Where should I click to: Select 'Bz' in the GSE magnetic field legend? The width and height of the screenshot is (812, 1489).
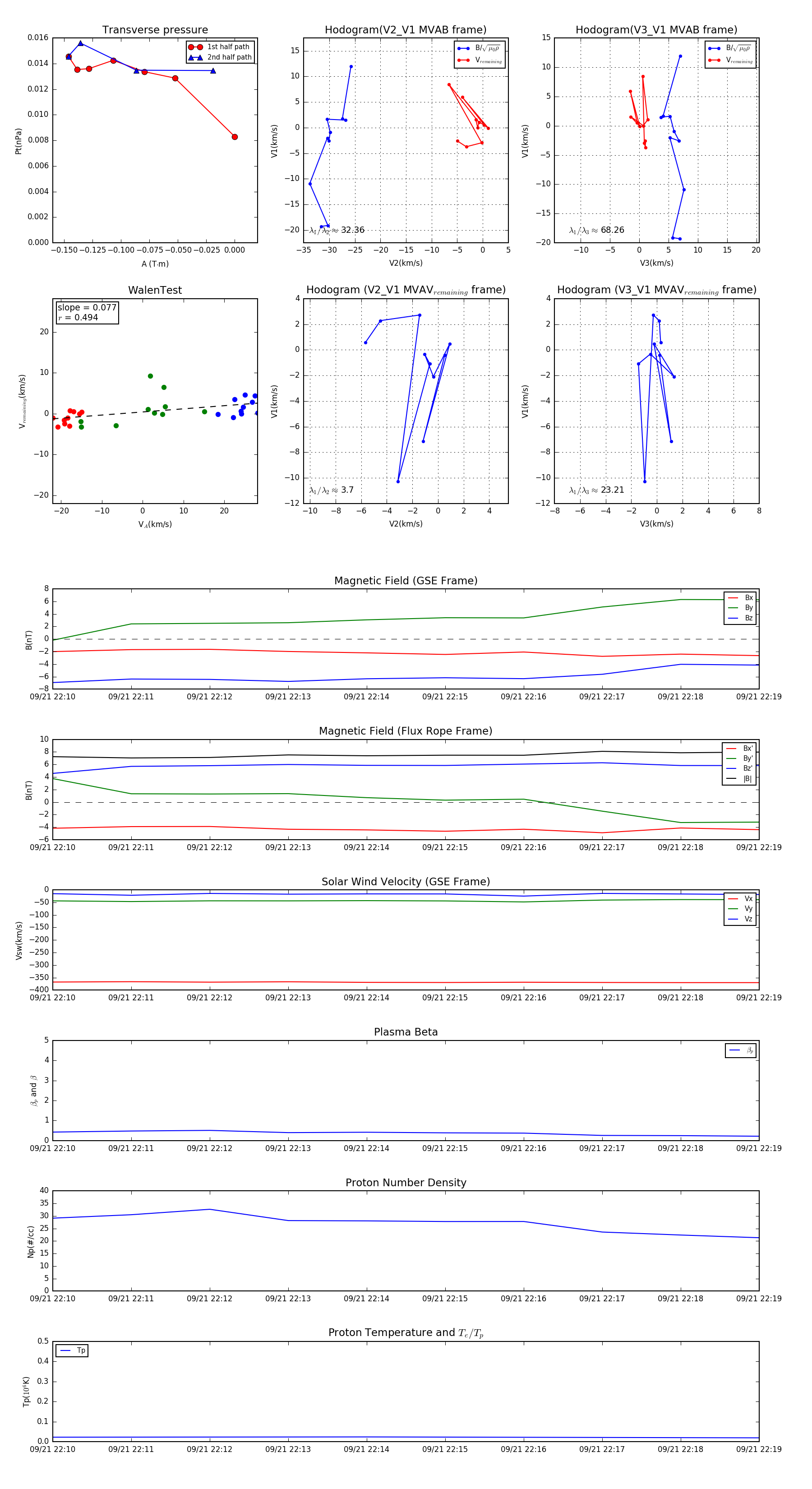[x=740, y=619]
